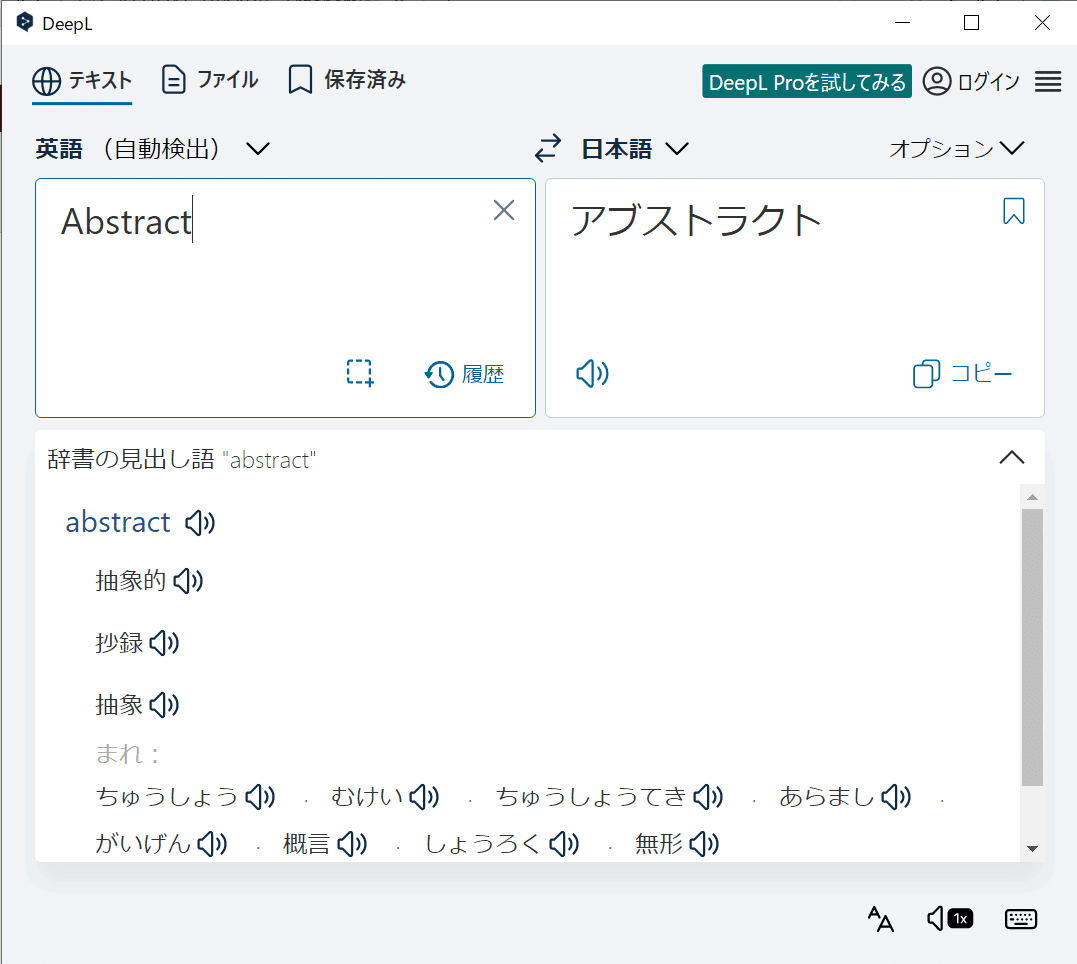Open the on-screen keyboard icon
This screenshot has width=1077, height=964.
click(x=1020, y=919)
